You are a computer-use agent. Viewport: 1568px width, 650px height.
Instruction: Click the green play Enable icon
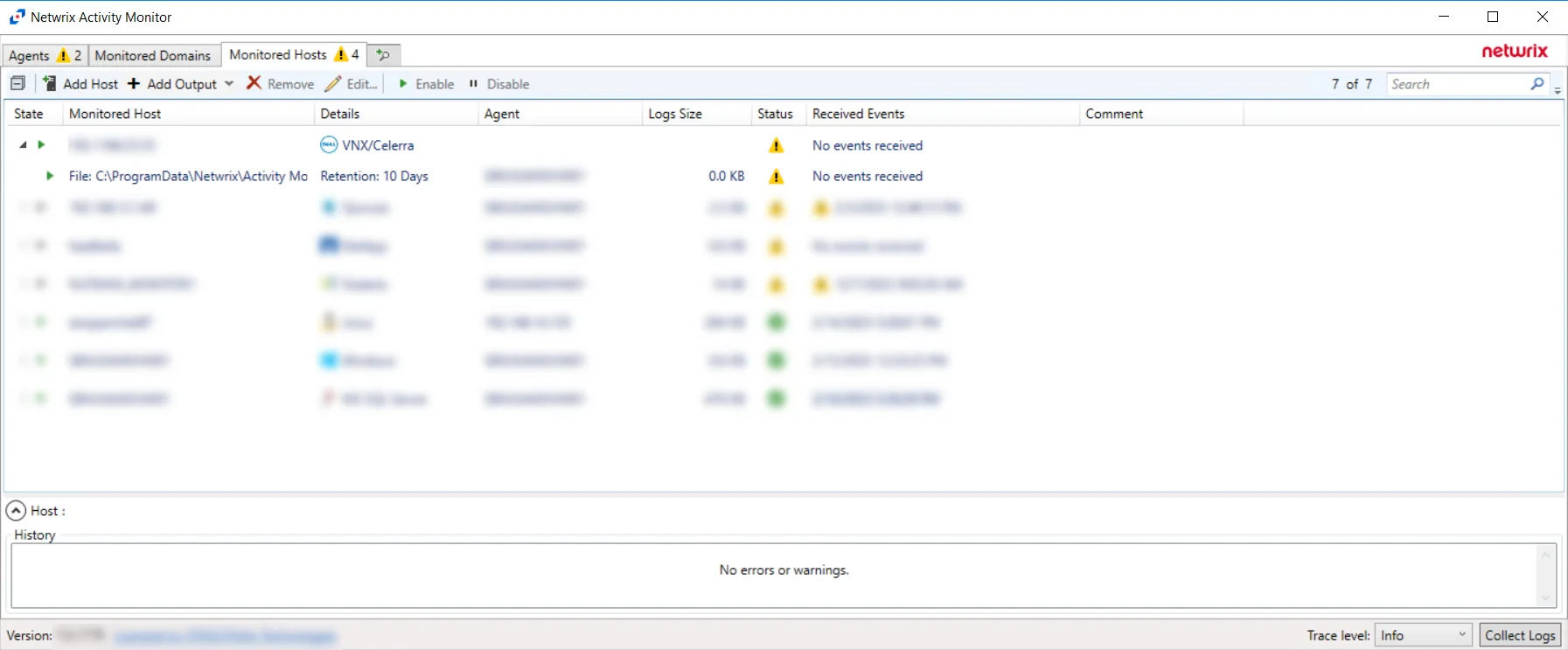pyautogui.click(x=403, y=84)
